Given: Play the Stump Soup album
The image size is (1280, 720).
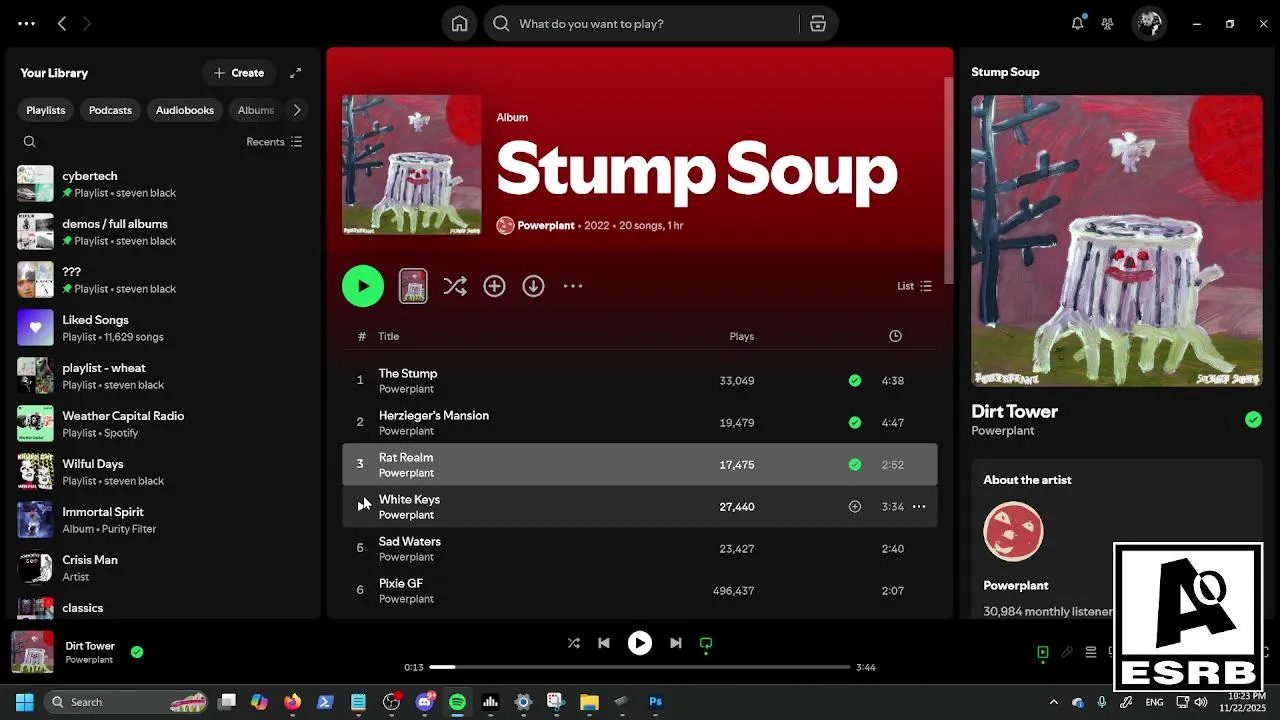Looking at the screenshot, I should [363, 286].
